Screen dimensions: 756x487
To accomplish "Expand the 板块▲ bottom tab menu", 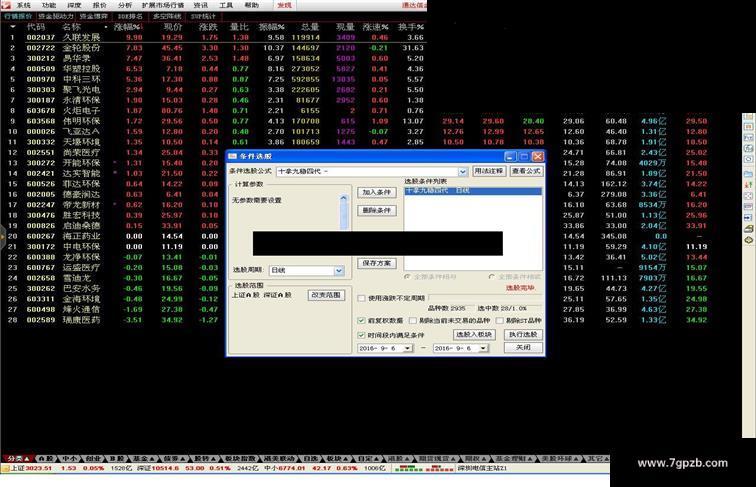I will pos(337,458).
